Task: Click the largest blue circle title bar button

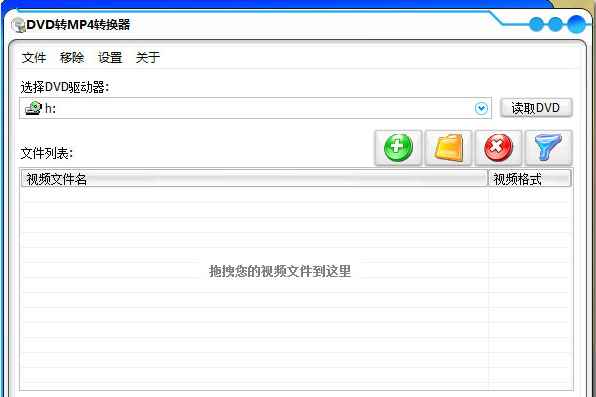Action: point(577,24)
